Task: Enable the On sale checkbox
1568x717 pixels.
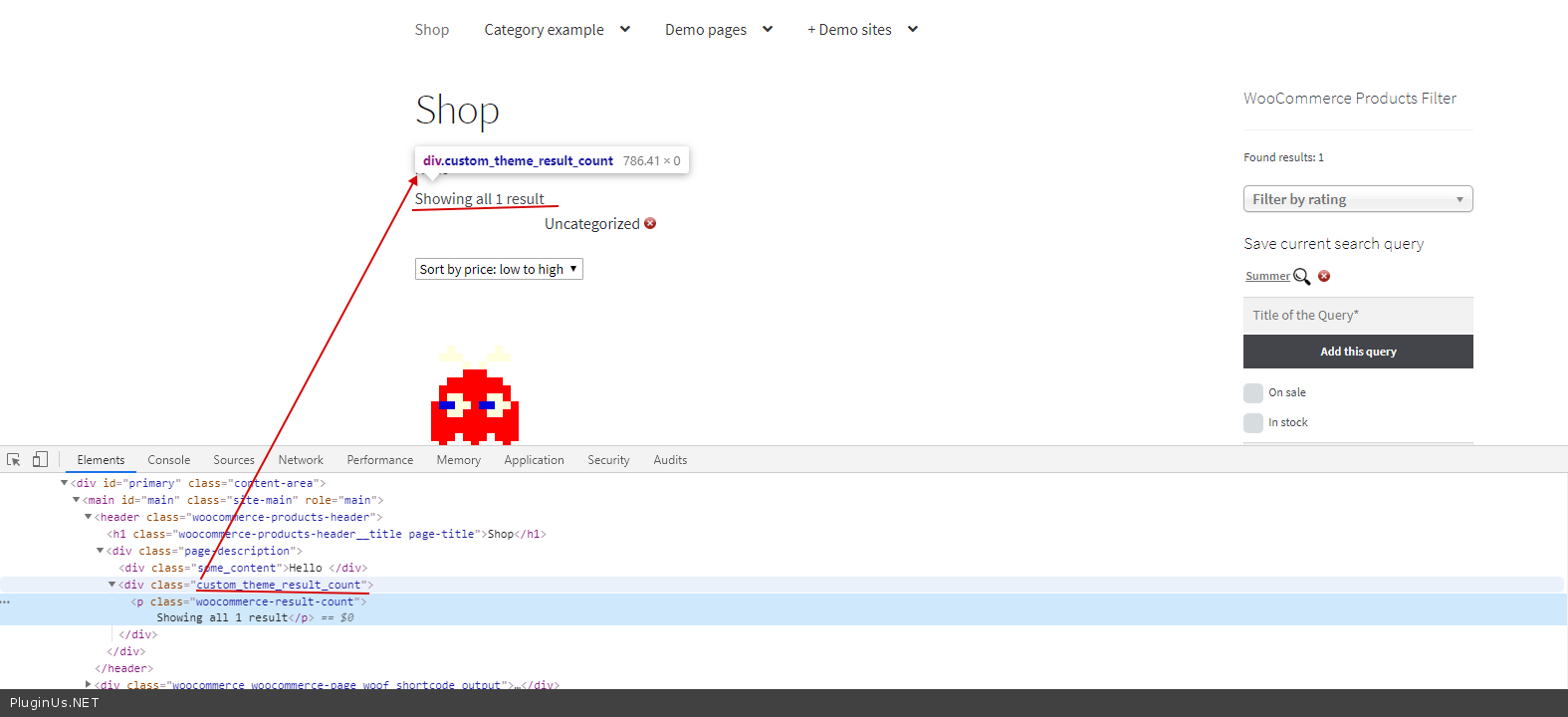Action: point(1253,393)
